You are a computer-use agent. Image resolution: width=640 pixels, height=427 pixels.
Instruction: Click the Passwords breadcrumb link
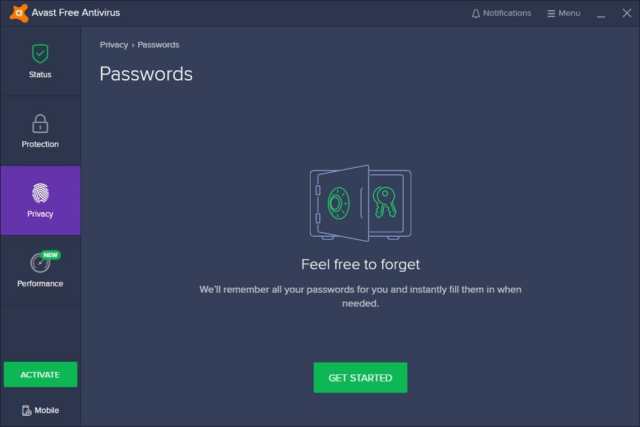pos(158,45)
